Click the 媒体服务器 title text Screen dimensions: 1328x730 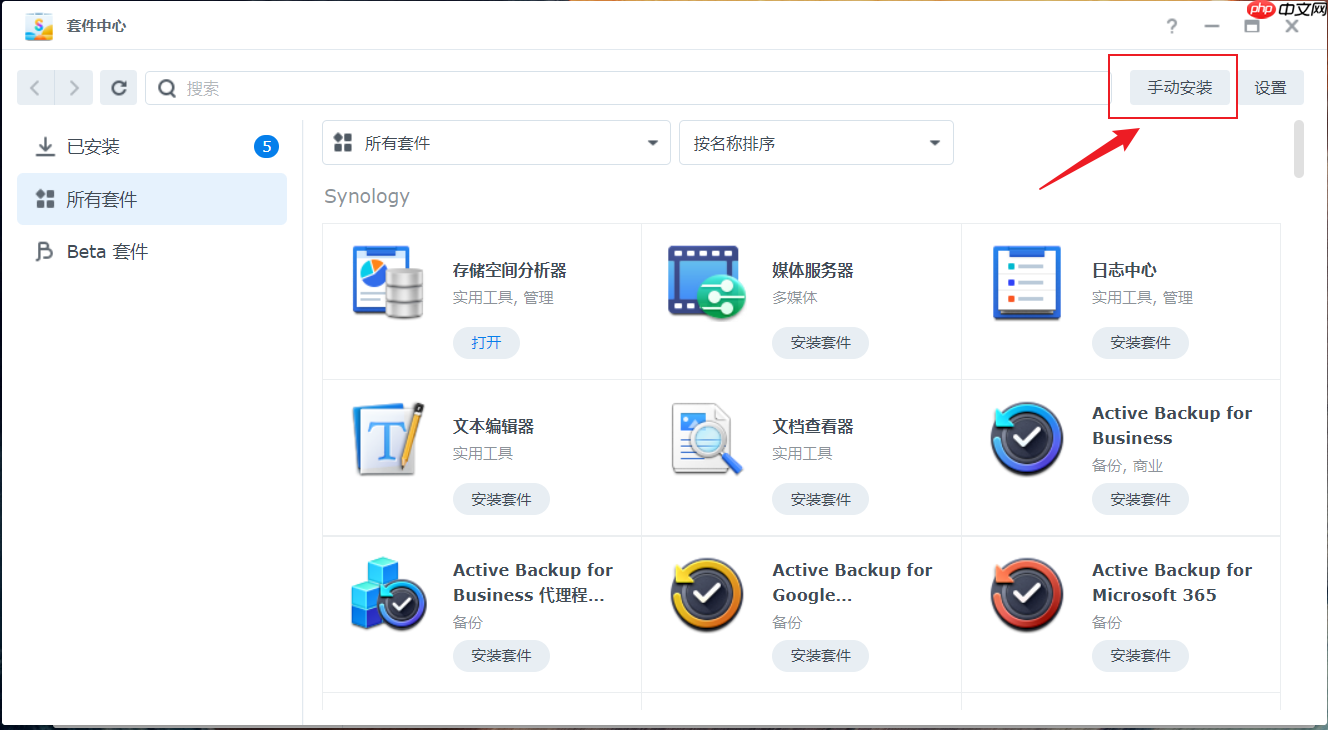click(813, 270)
